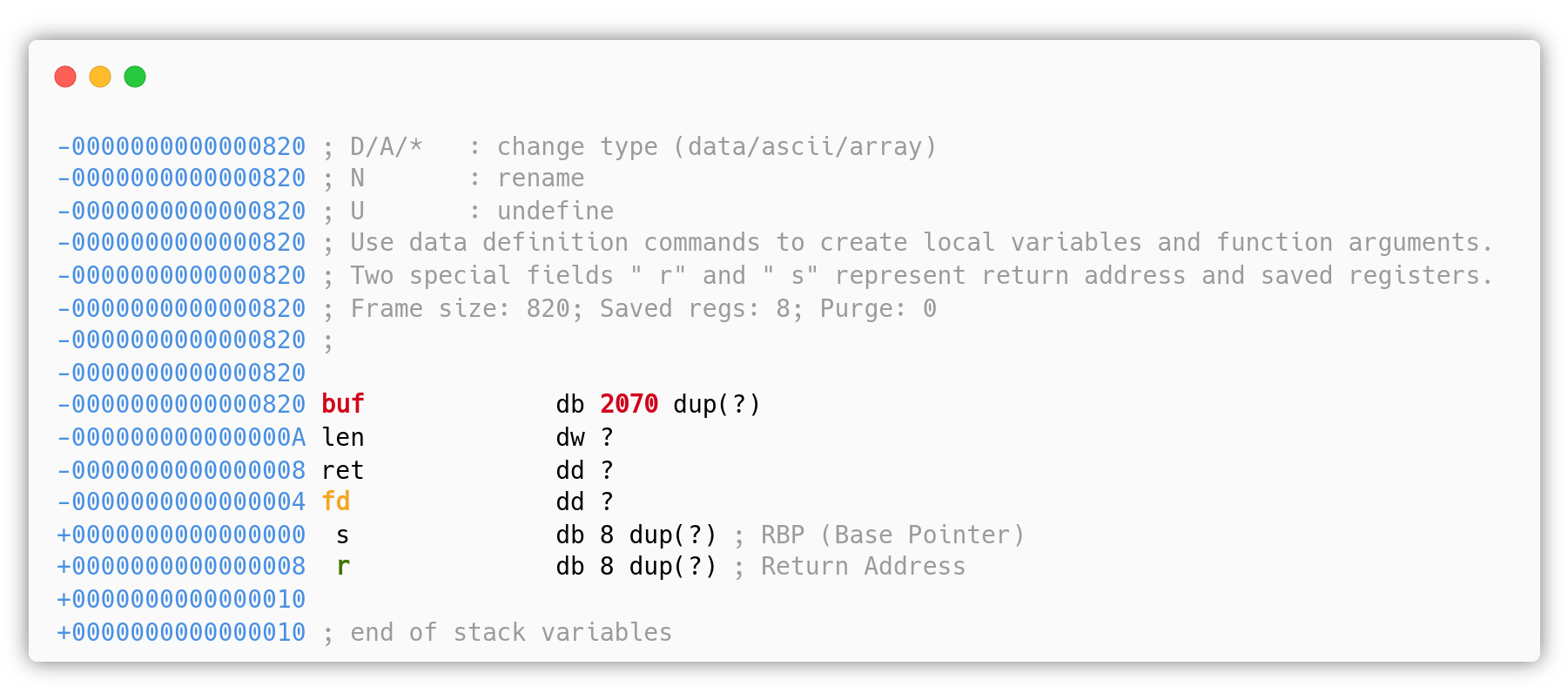Click the green maximize window button
This screenshot has width=1568, height=700.
pyautogui.click(x=135, y=77)
